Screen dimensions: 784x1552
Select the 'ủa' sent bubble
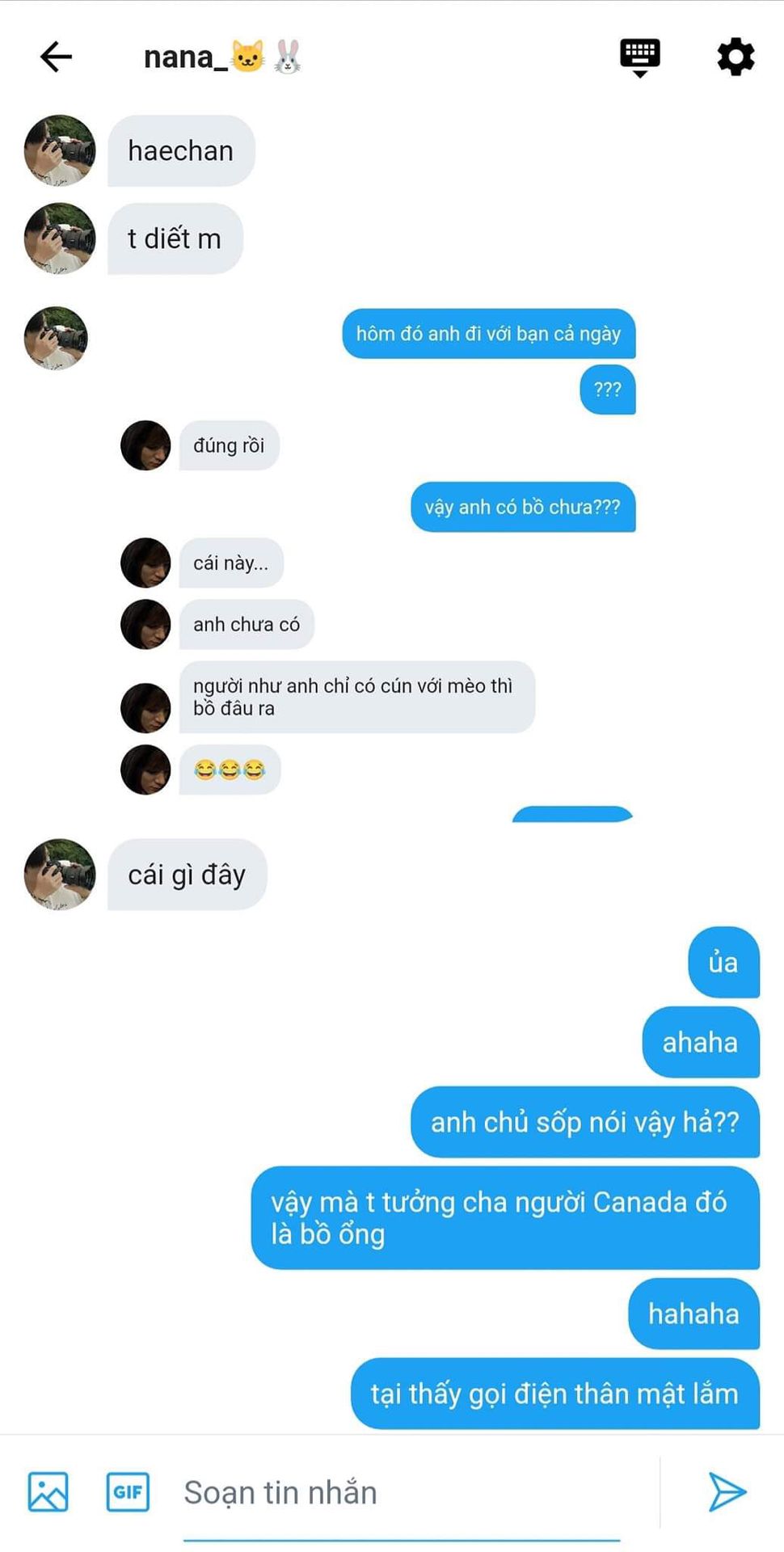(723, 962)
